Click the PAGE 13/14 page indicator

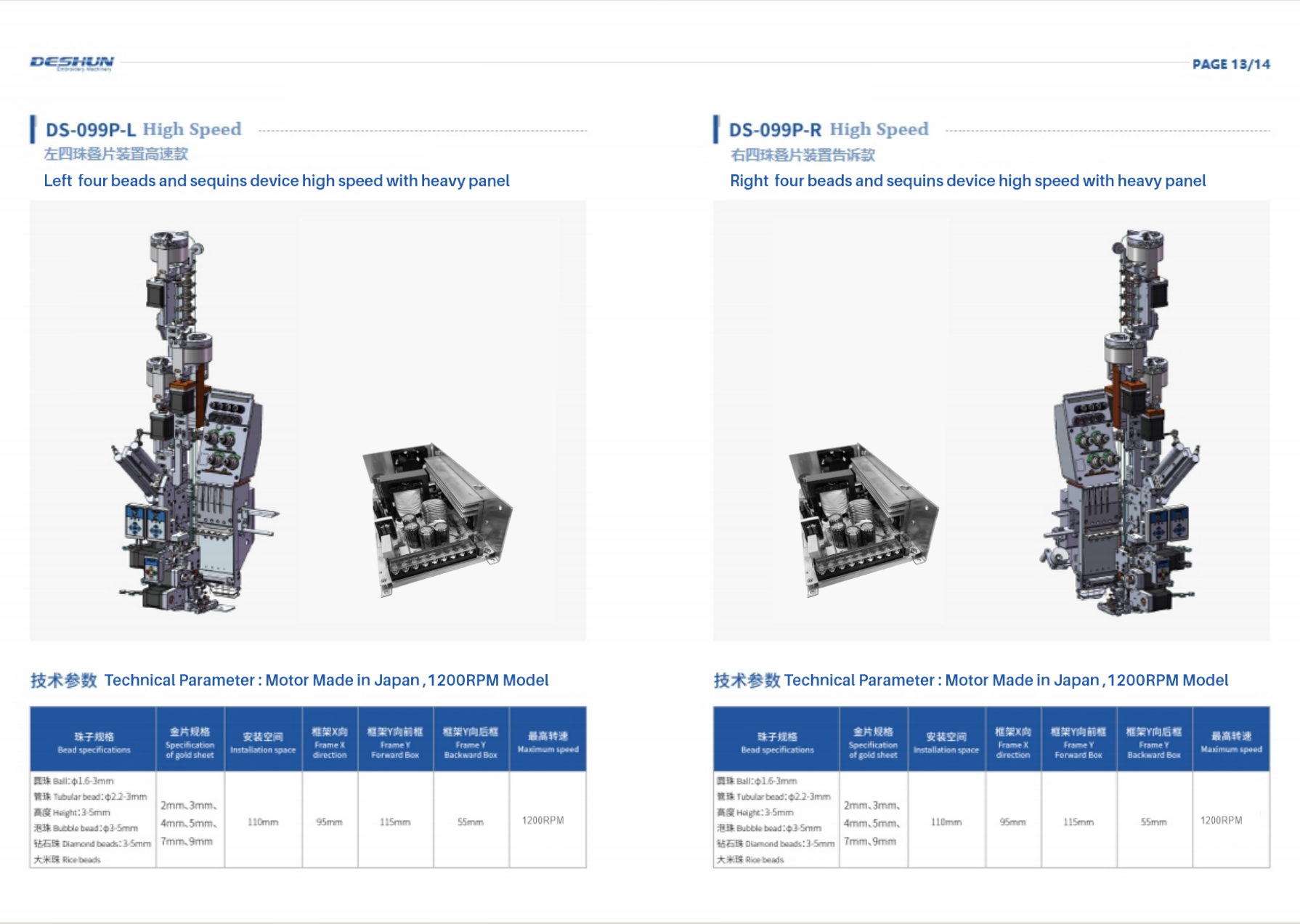coord(1231,64)
